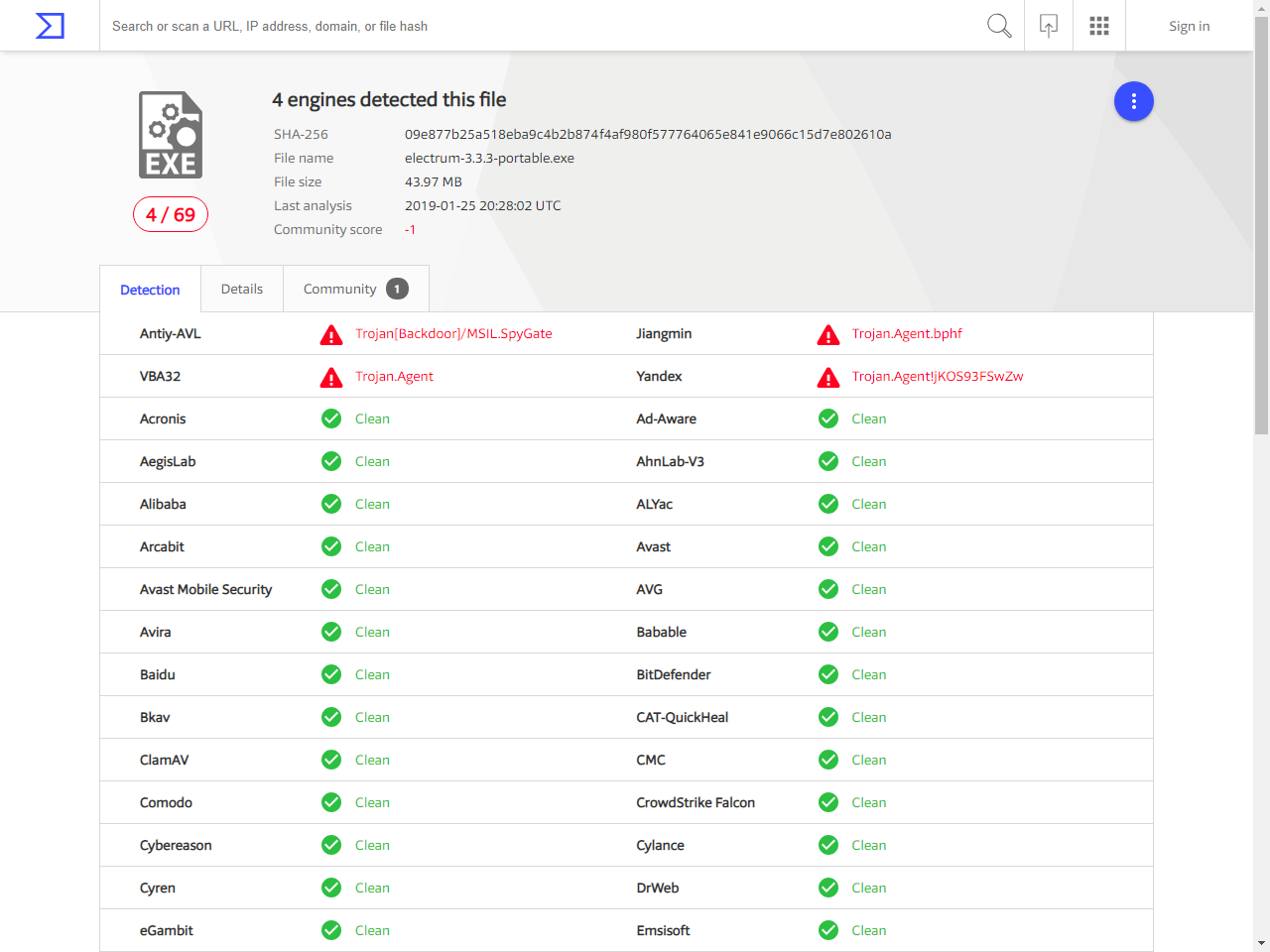Click the red warning icon for Antiy-AVL
The height and width of the screenshot is (952, 1270).
click(331, 335)
